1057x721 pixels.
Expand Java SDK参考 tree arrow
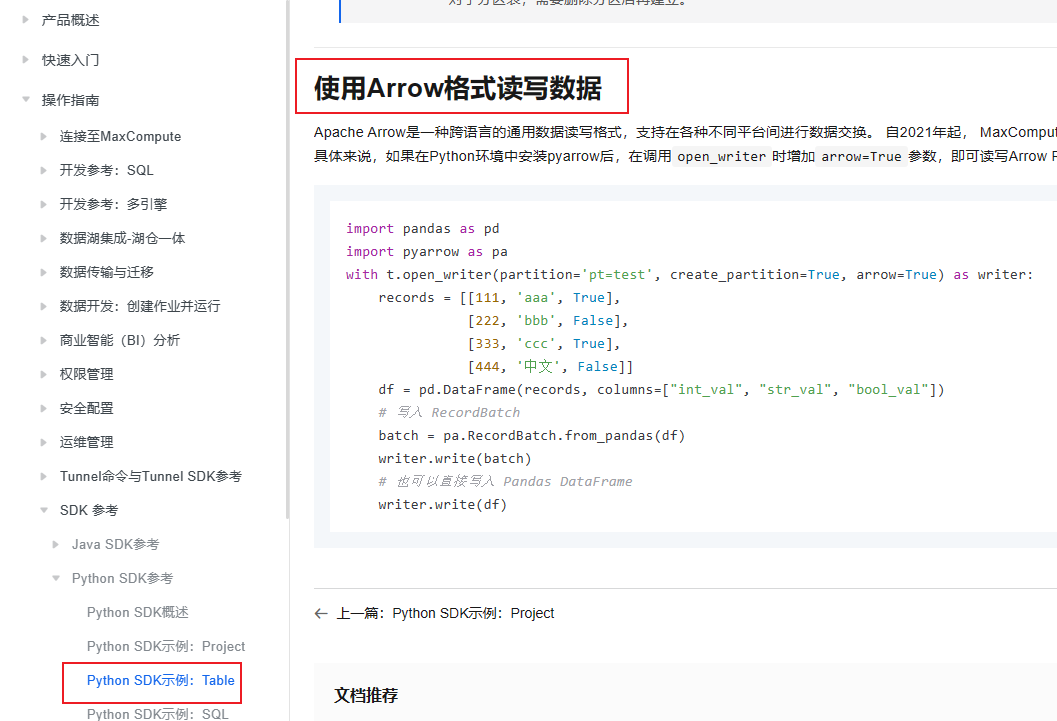[56, 544]
